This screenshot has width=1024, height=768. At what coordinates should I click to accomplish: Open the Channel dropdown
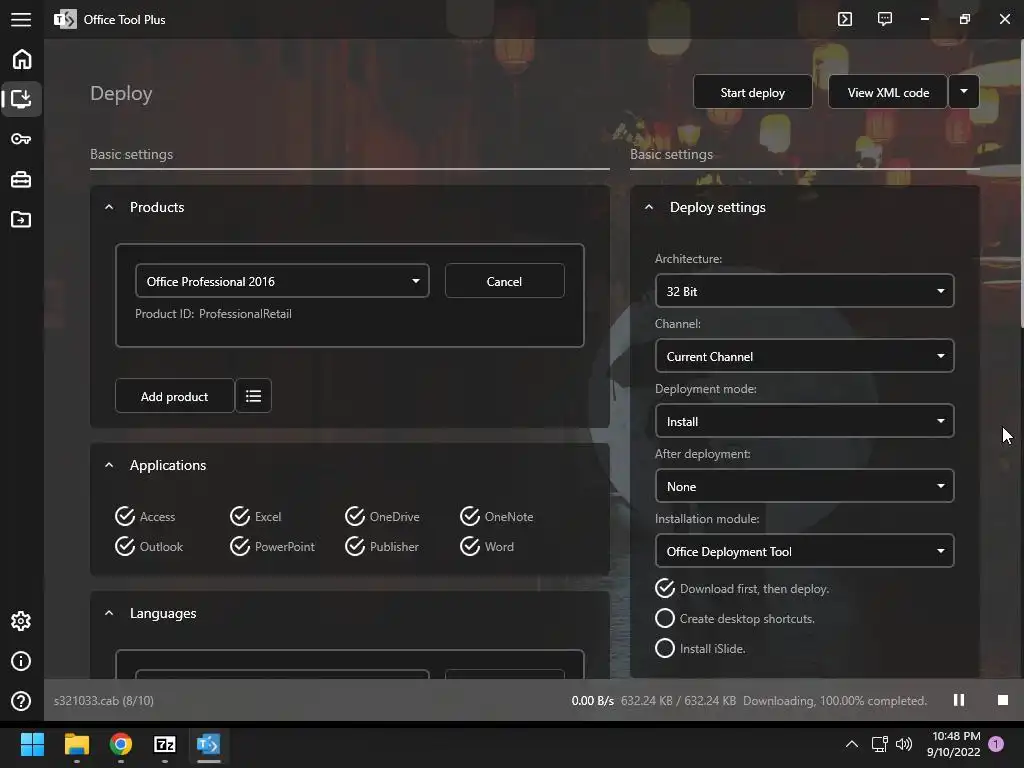click(x=805, y=356)
